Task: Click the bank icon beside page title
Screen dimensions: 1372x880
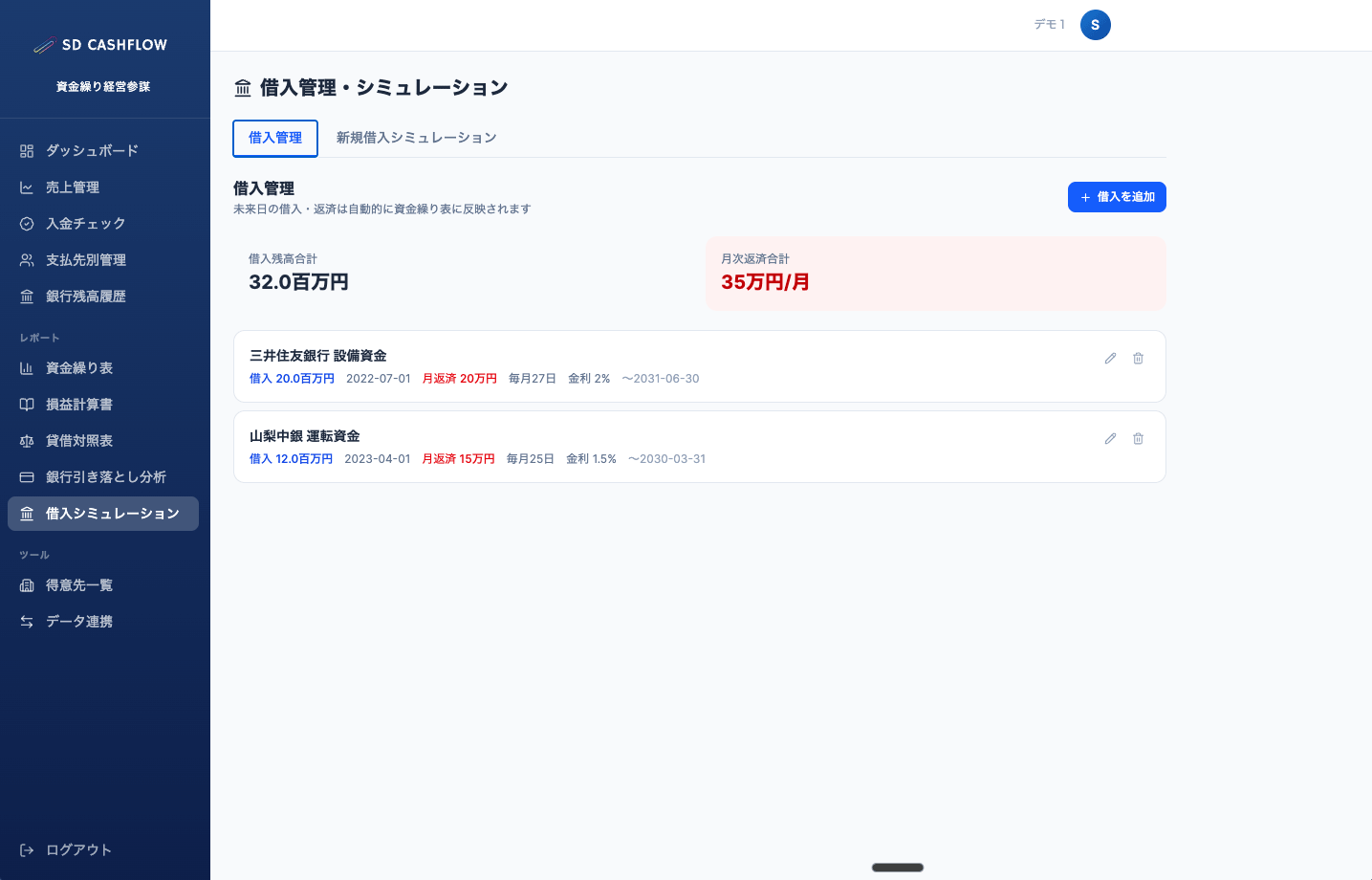Action: [x=243, y=88]
